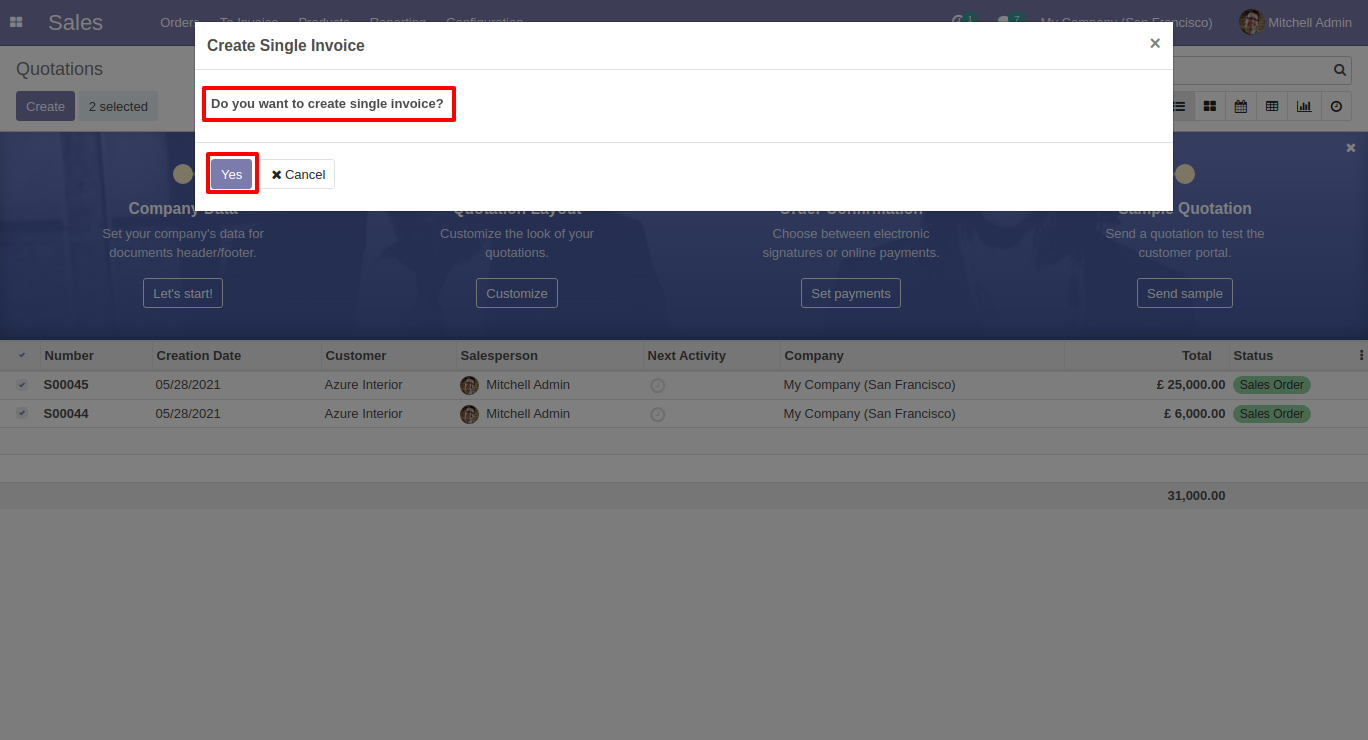The height and width of the screenshot is (740, 1368).
Task: Click the 31,000.00 total sum
Action: tap(1196, 495)
